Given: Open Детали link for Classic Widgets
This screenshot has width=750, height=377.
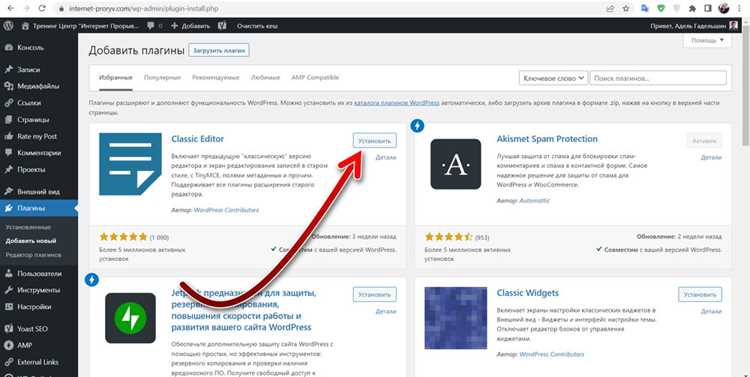Looking at the screenshot, I should coord(711,311).
